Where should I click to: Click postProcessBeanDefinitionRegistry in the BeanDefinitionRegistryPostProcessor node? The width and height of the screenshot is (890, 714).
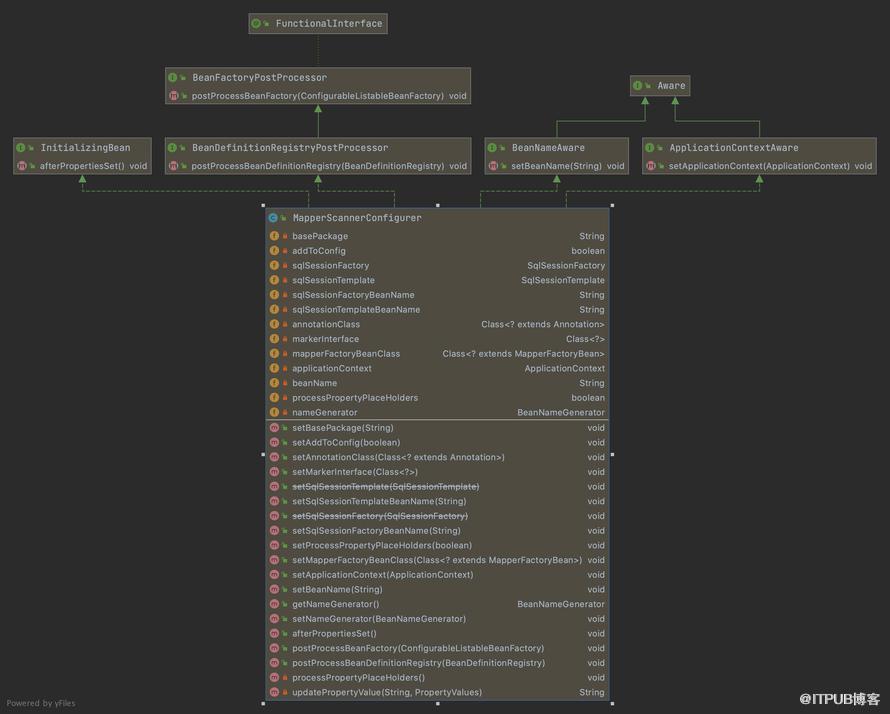(318, 166)
